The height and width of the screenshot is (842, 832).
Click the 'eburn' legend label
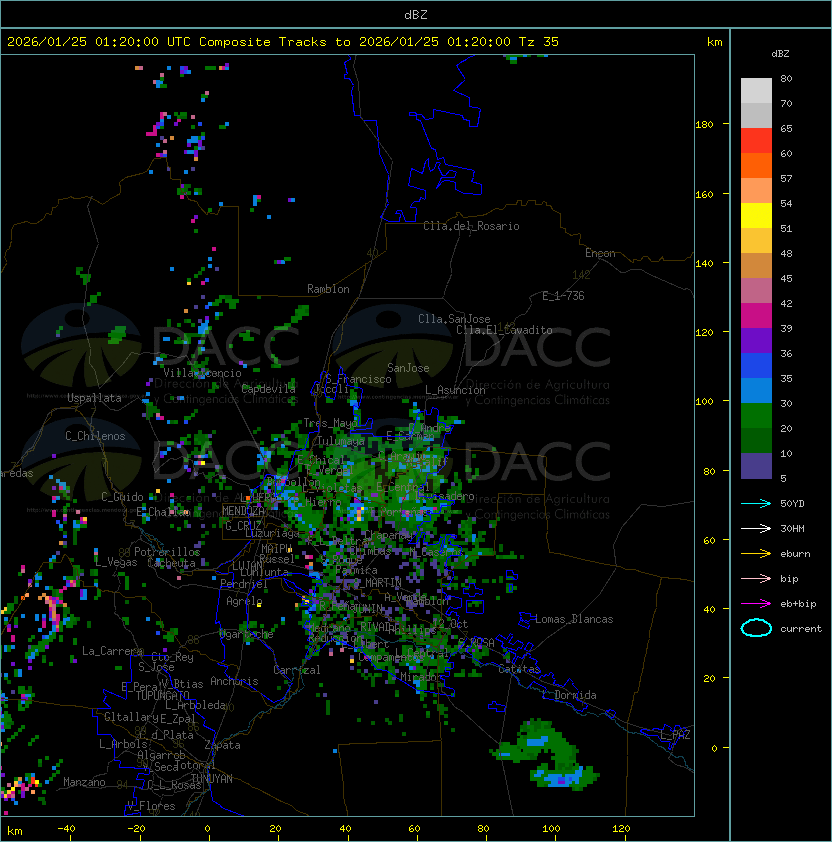(795, 554)
